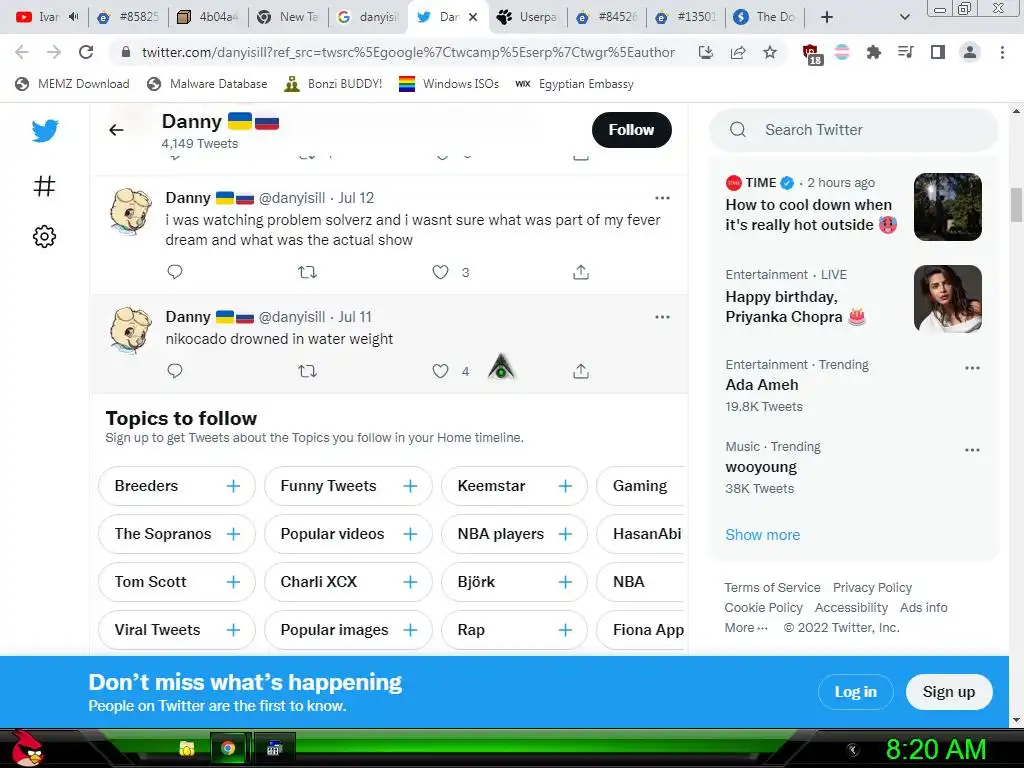Switch to the The Do browser tab
Viewport: 1024px width, 768px height.
pyautogui.click(x=765, y=17)
